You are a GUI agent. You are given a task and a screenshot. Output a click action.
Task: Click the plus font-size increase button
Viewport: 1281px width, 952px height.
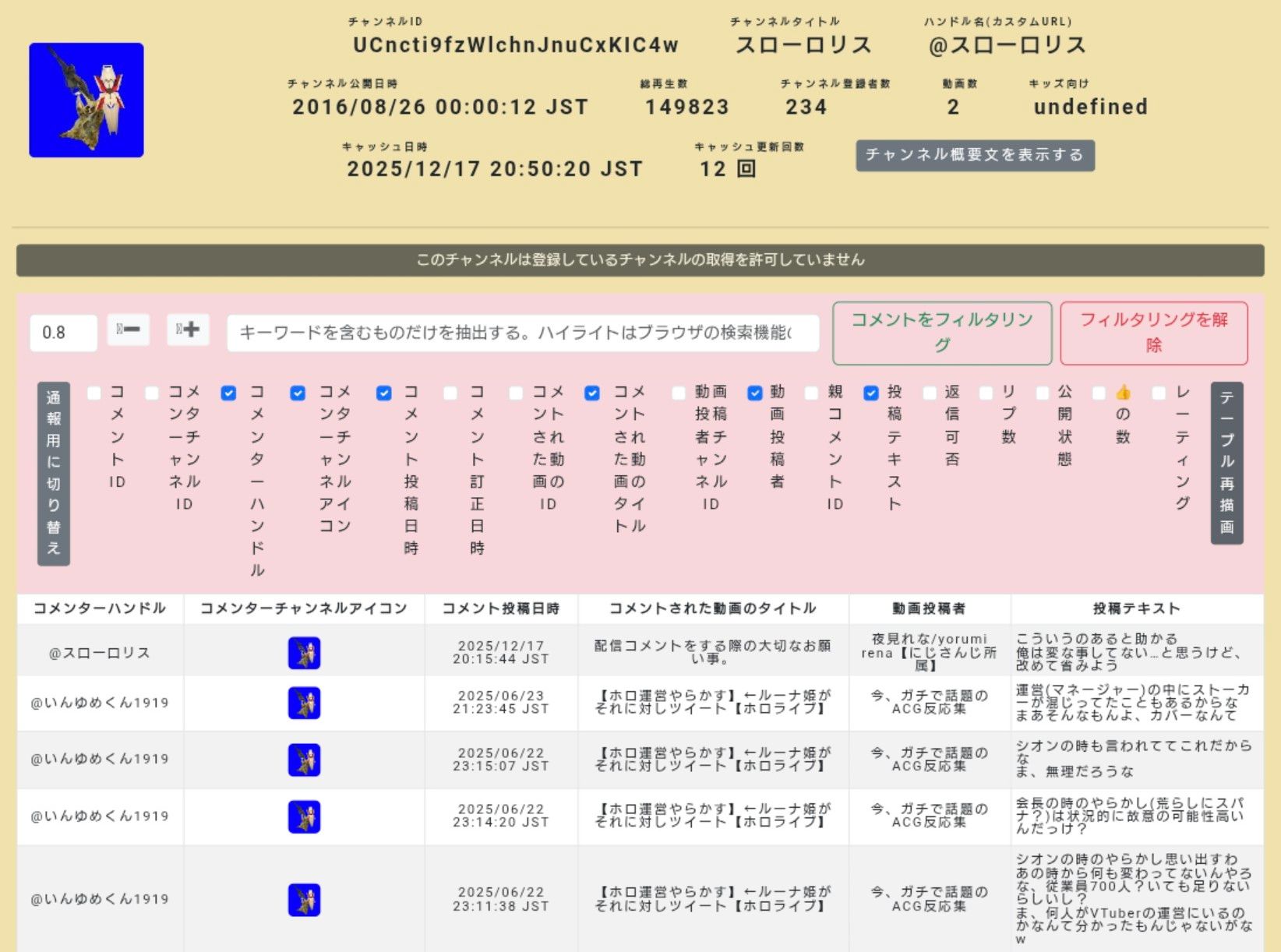point(188,330)
